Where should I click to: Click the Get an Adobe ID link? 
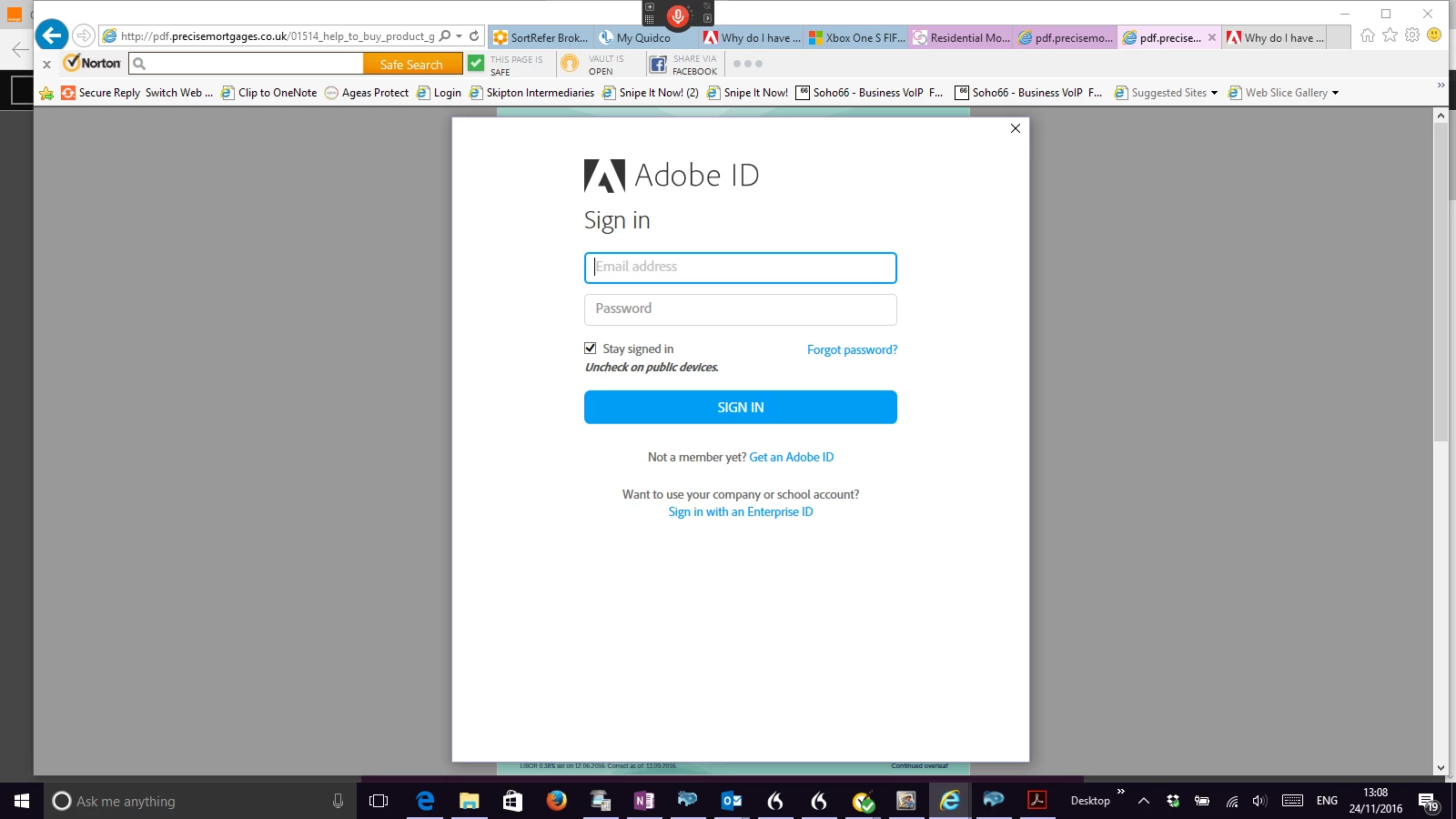(x=792, y=457)
